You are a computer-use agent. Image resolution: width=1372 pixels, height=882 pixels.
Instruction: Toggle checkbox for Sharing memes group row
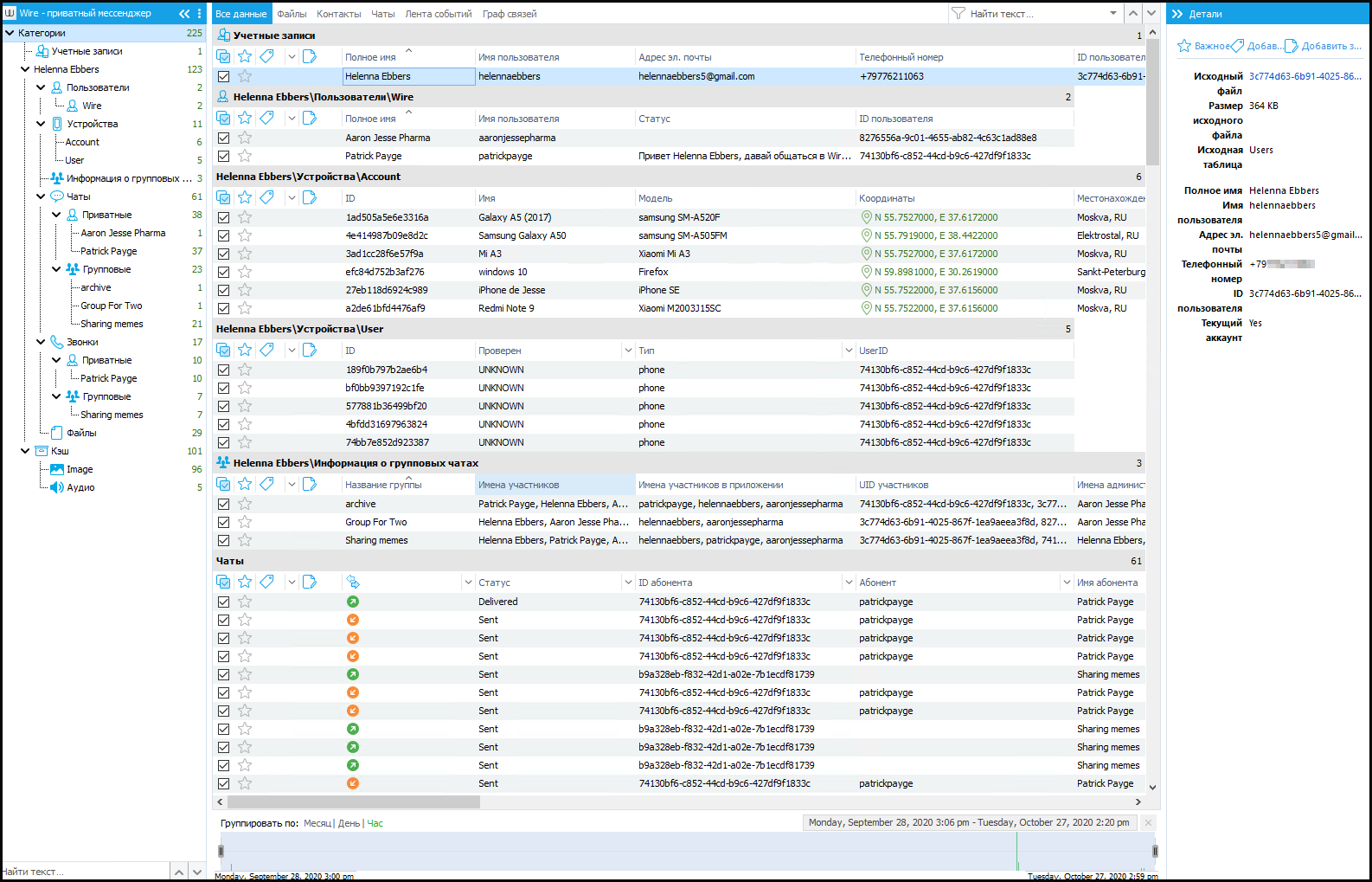(223, 540)
